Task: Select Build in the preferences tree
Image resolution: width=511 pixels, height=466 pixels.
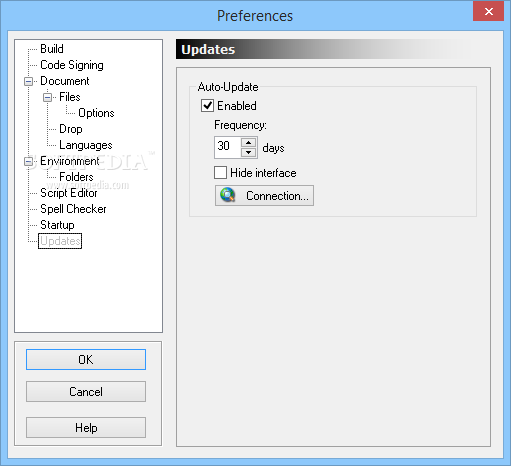Action: click(x=52, y=49)
